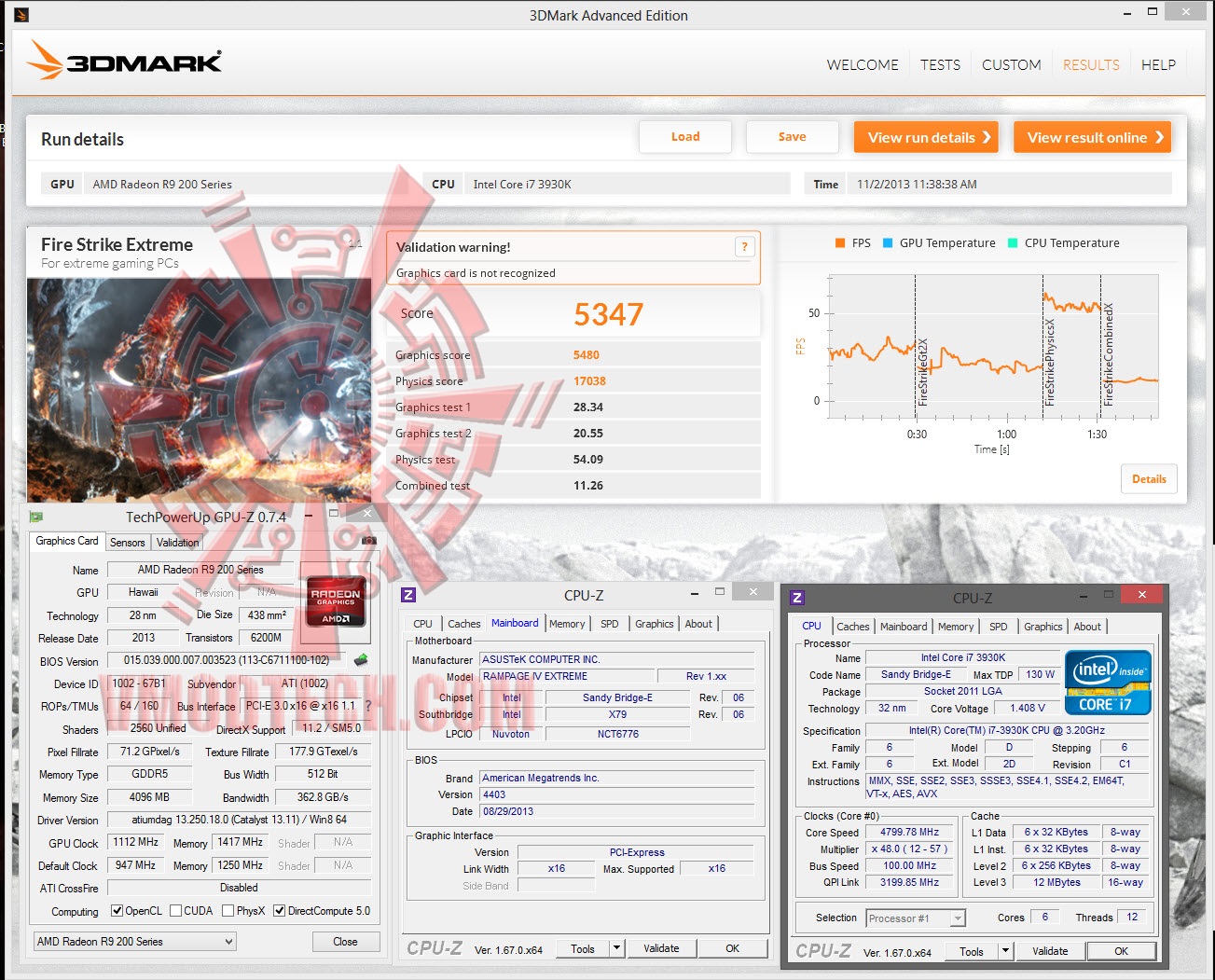Screen dimensions: 1215x980
Task: Click the Physics score value 17038
Action: pos(589,381)
